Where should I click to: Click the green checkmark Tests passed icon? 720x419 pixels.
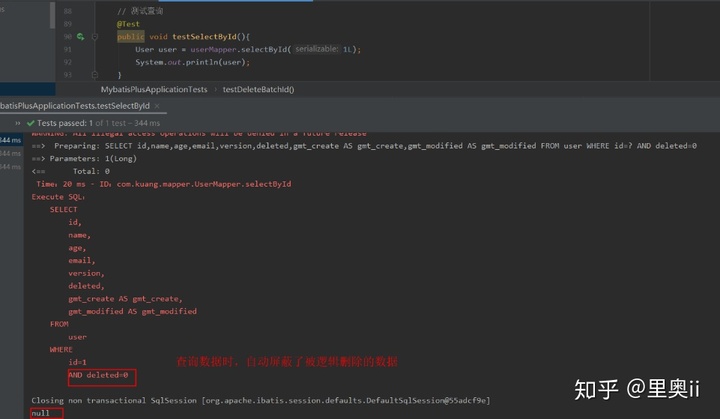tap(31, 123)
